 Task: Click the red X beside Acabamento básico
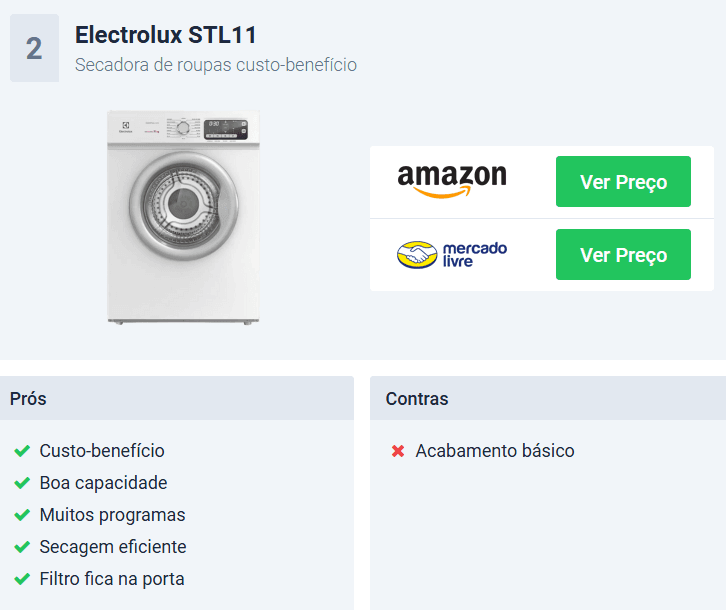click(x=398, y=451)
